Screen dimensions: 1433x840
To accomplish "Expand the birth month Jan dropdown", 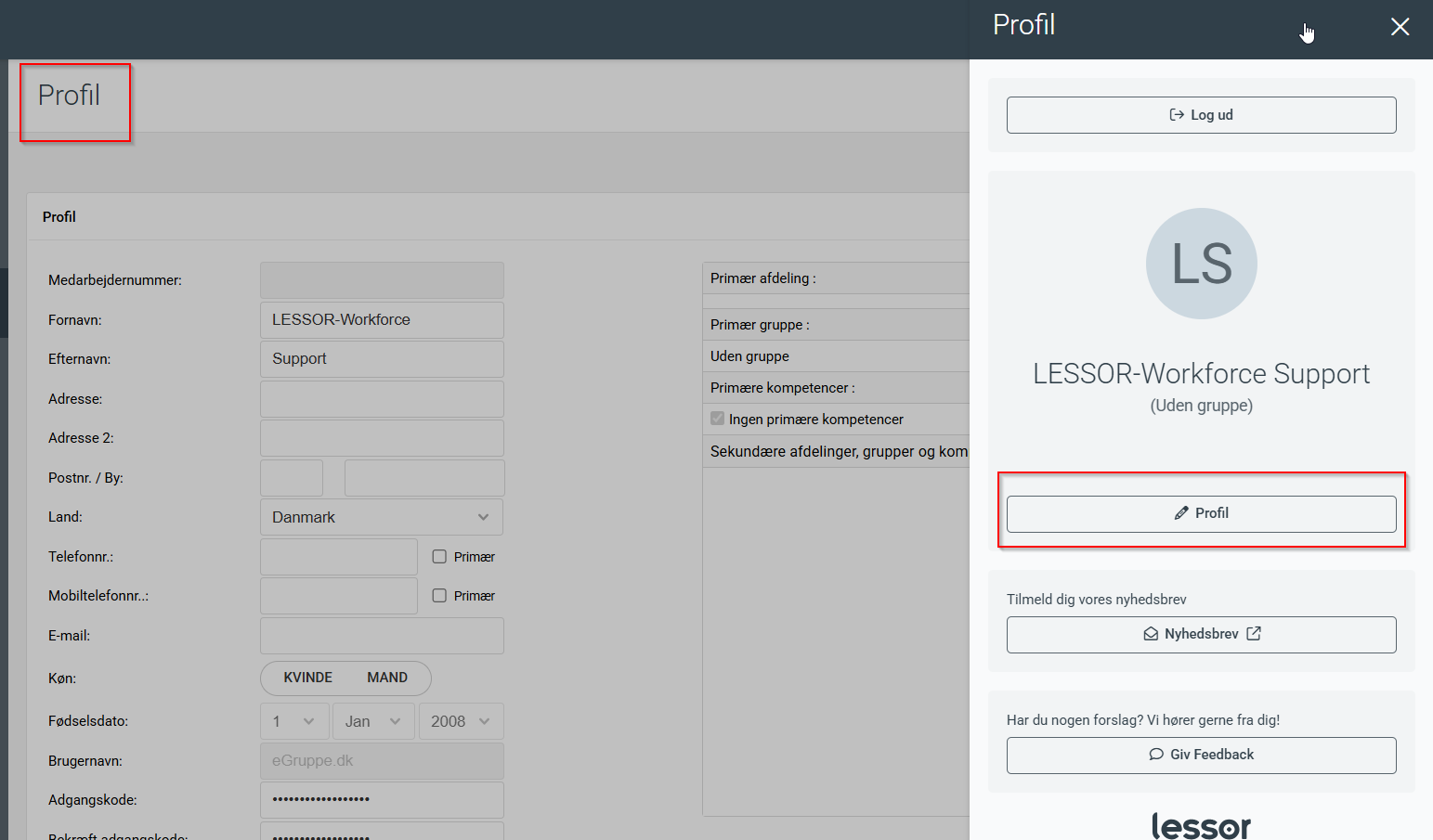I will click(372, 721).
